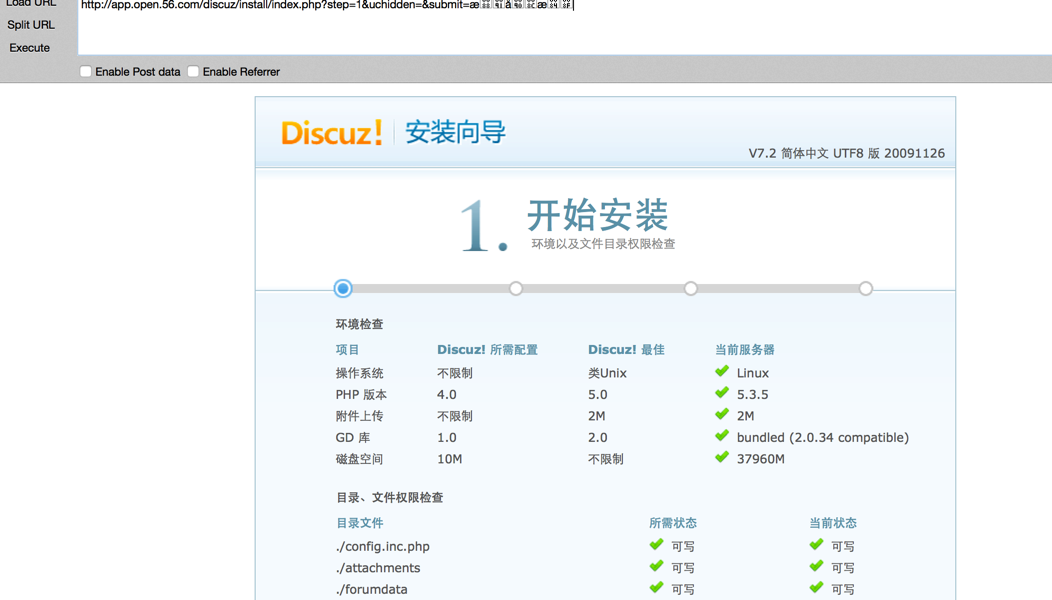This screenshot has height=600, width=1052.
Task: Click the 安装向导 heading text
Action: [455, 132]
